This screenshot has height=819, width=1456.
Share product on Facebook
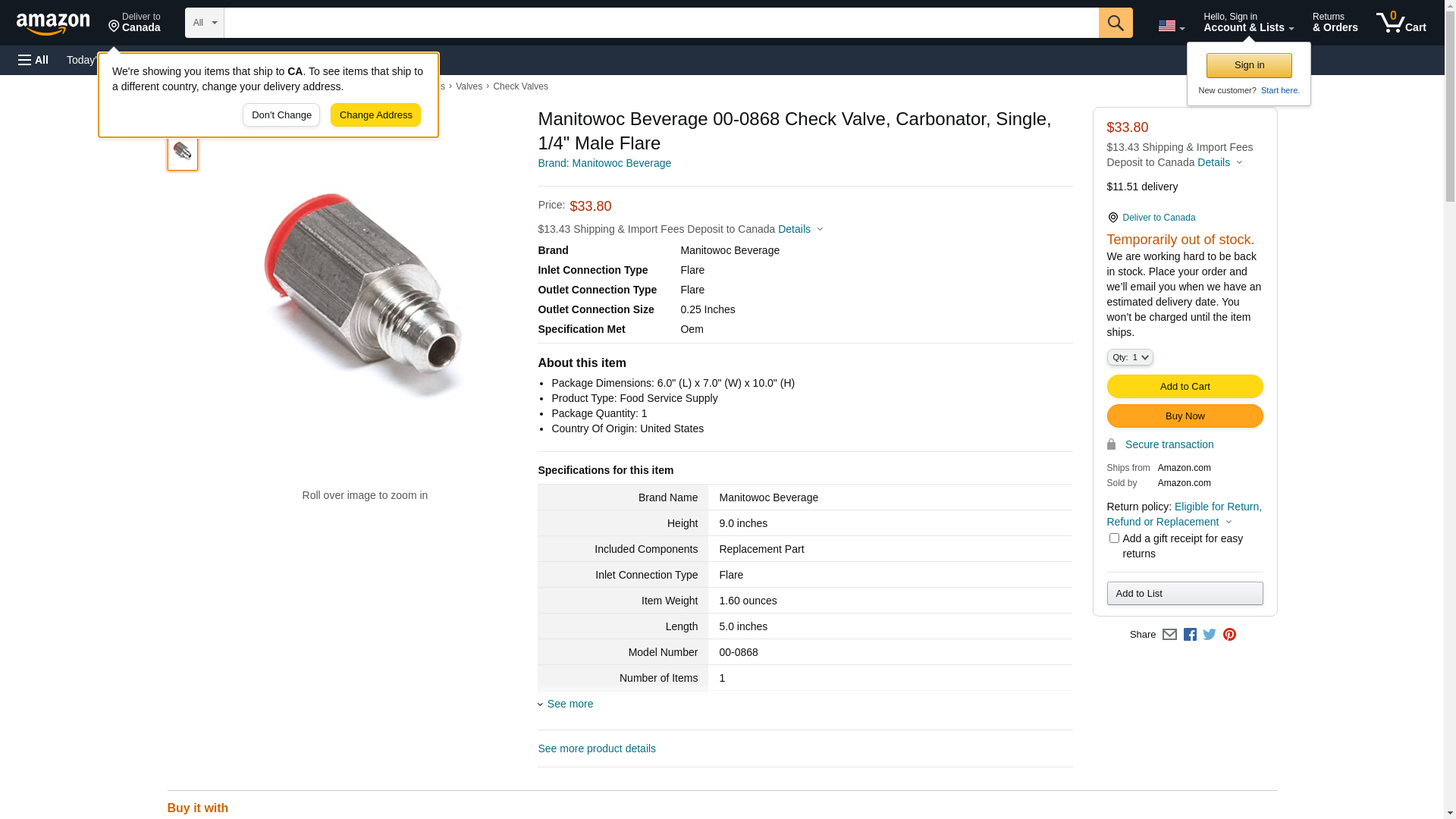tap(1190, 635)
